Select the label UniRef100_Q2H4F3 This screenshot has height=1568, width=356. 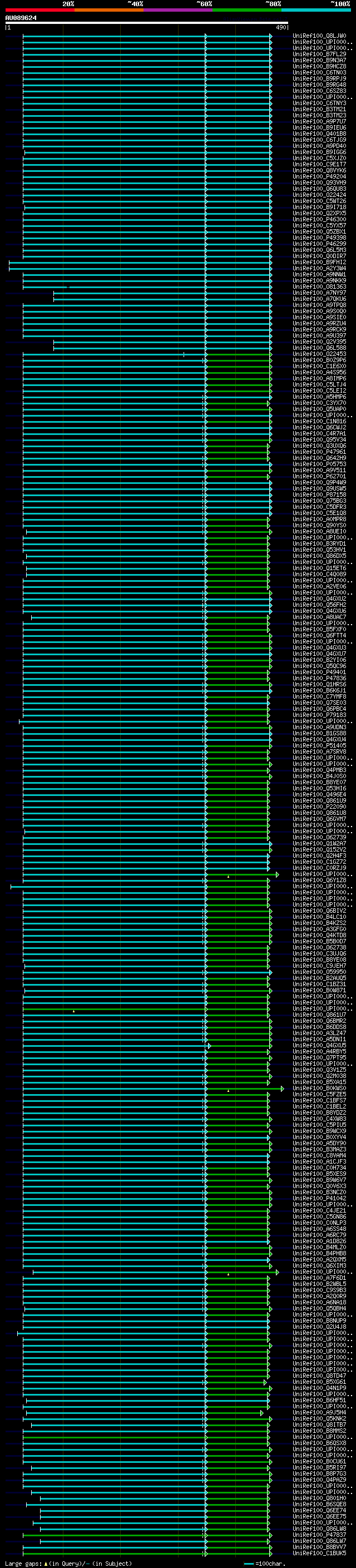point(319,856)
